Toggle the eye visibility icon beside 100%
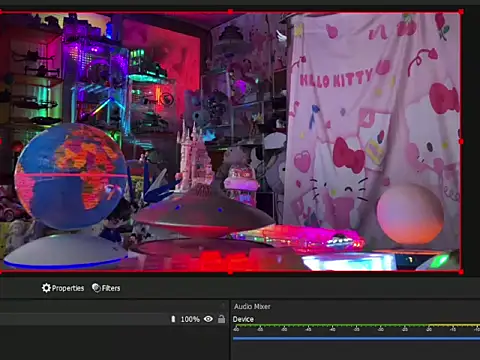 click(x=208, y=319)
